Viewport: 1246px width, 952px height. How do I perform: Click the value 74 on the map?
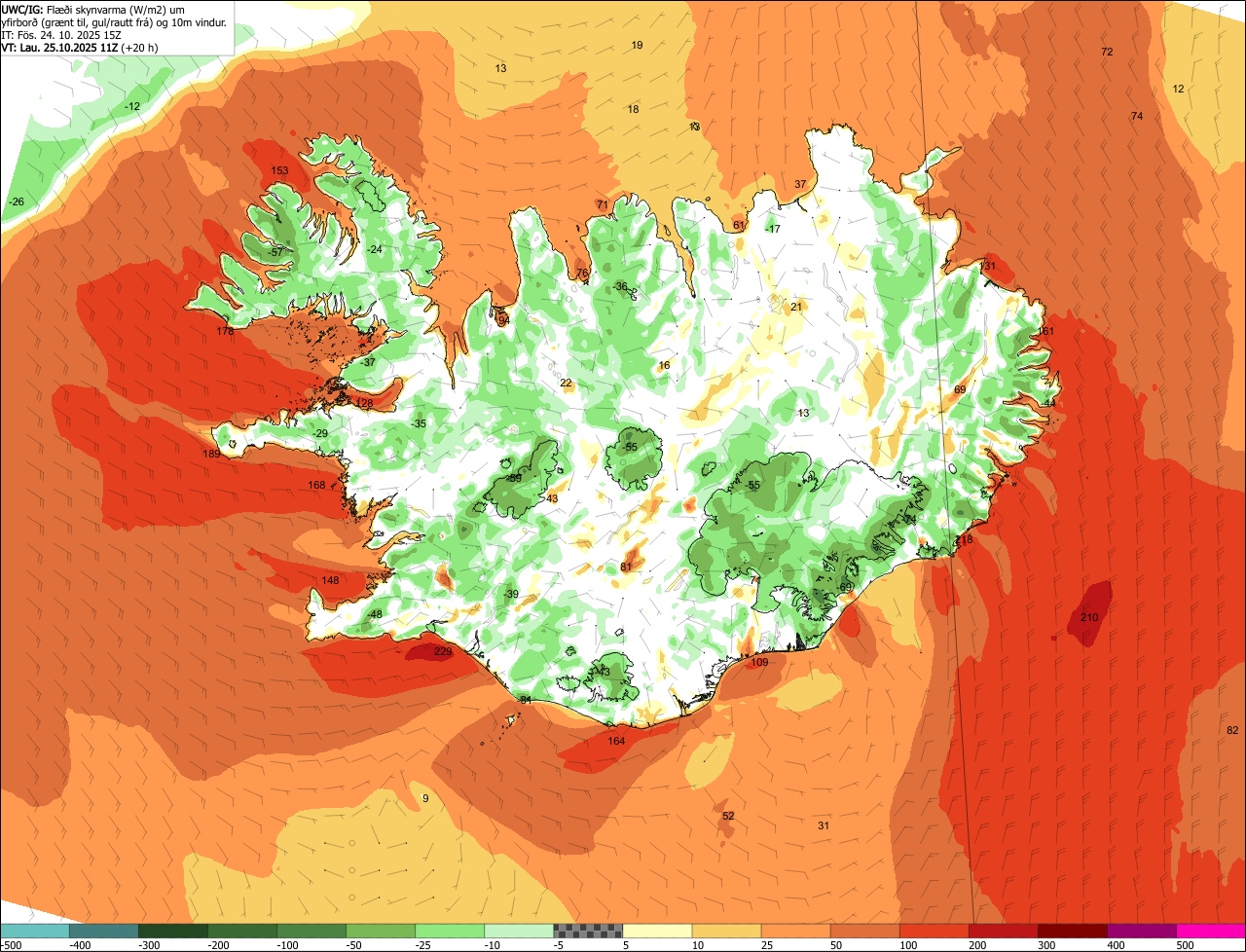click(1137, 116)
